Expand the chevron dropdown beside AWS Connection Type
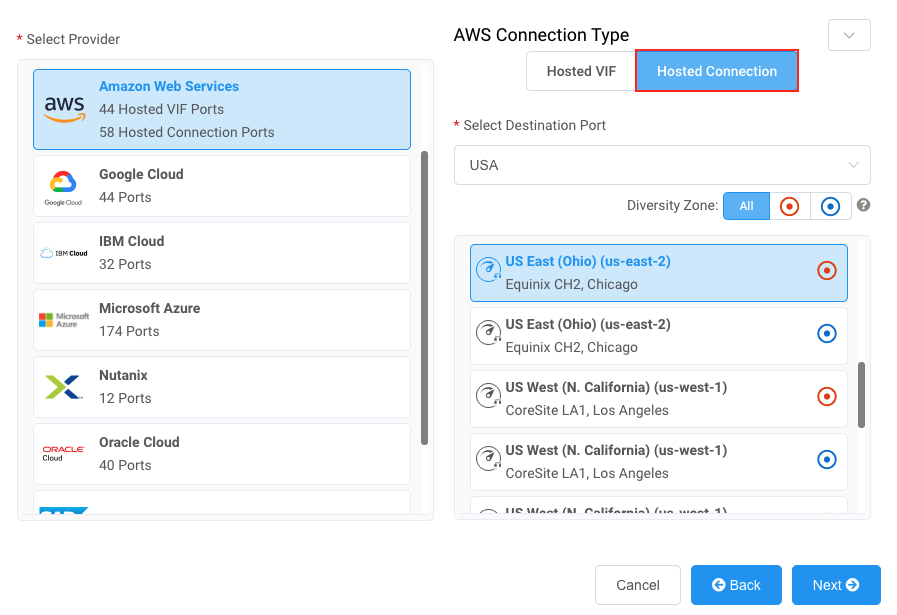The height and width of the screenshot is (615, 897). coord(849,35)
